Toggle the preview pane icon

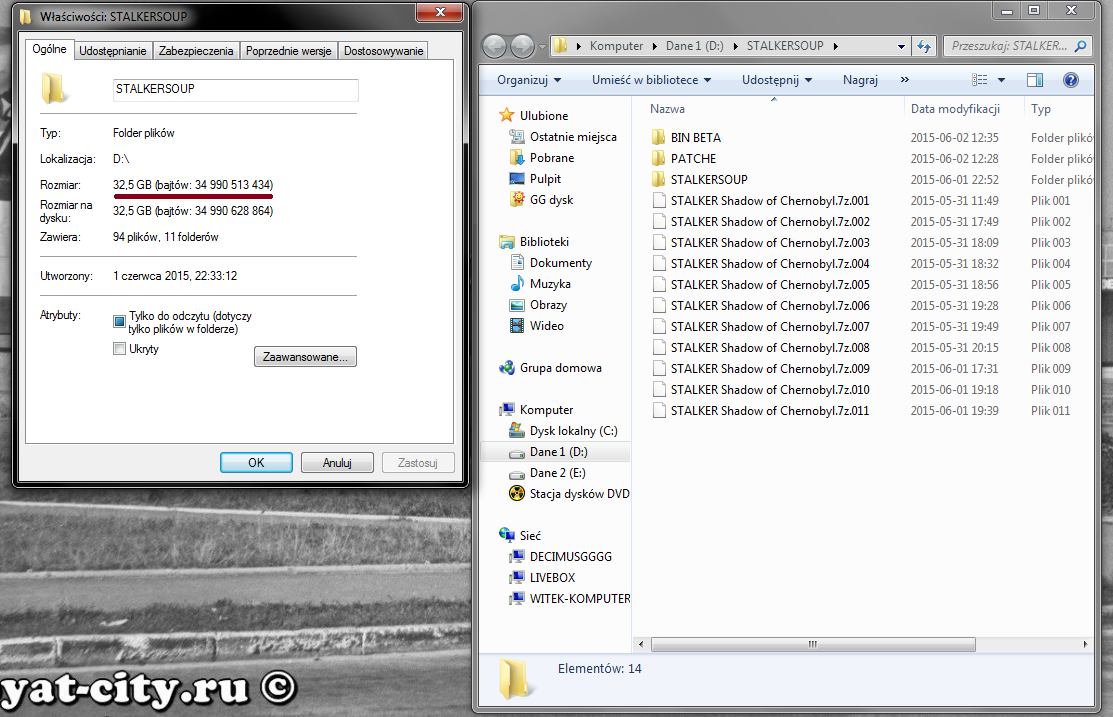pyautogui.click(x=1035, y=80)
